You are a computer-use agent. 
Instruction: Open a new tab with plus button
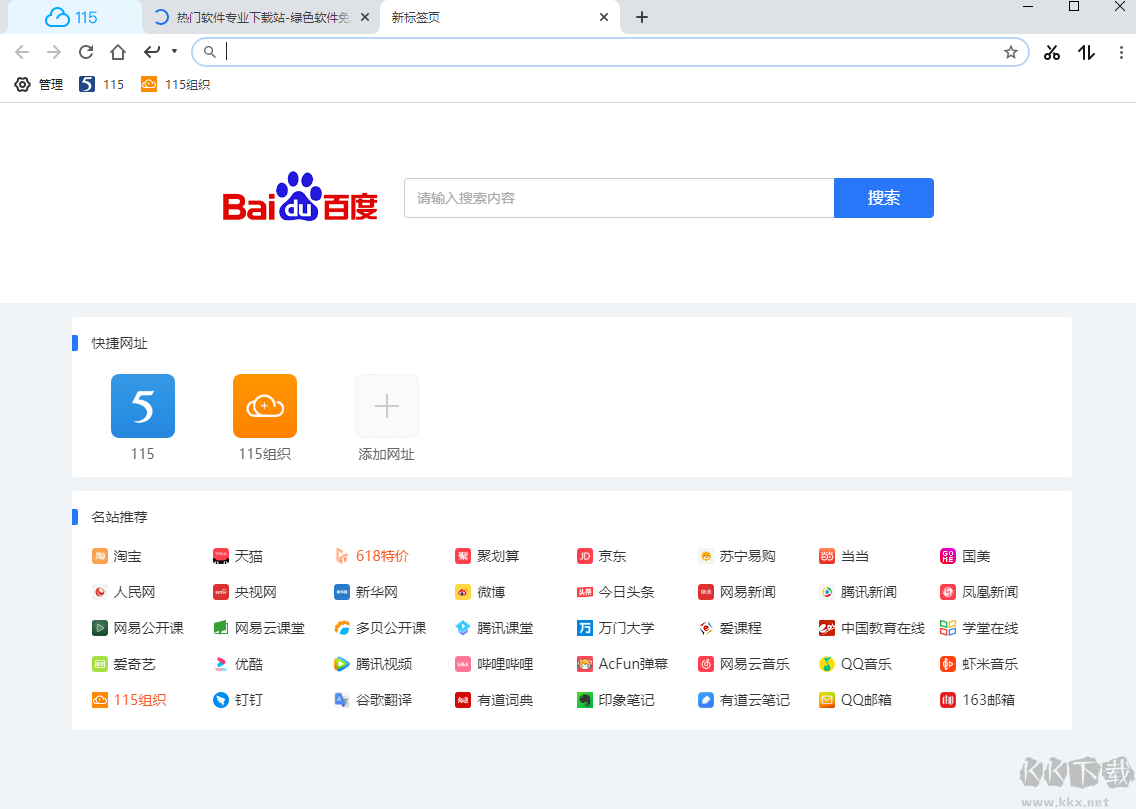tap(641, 17)
